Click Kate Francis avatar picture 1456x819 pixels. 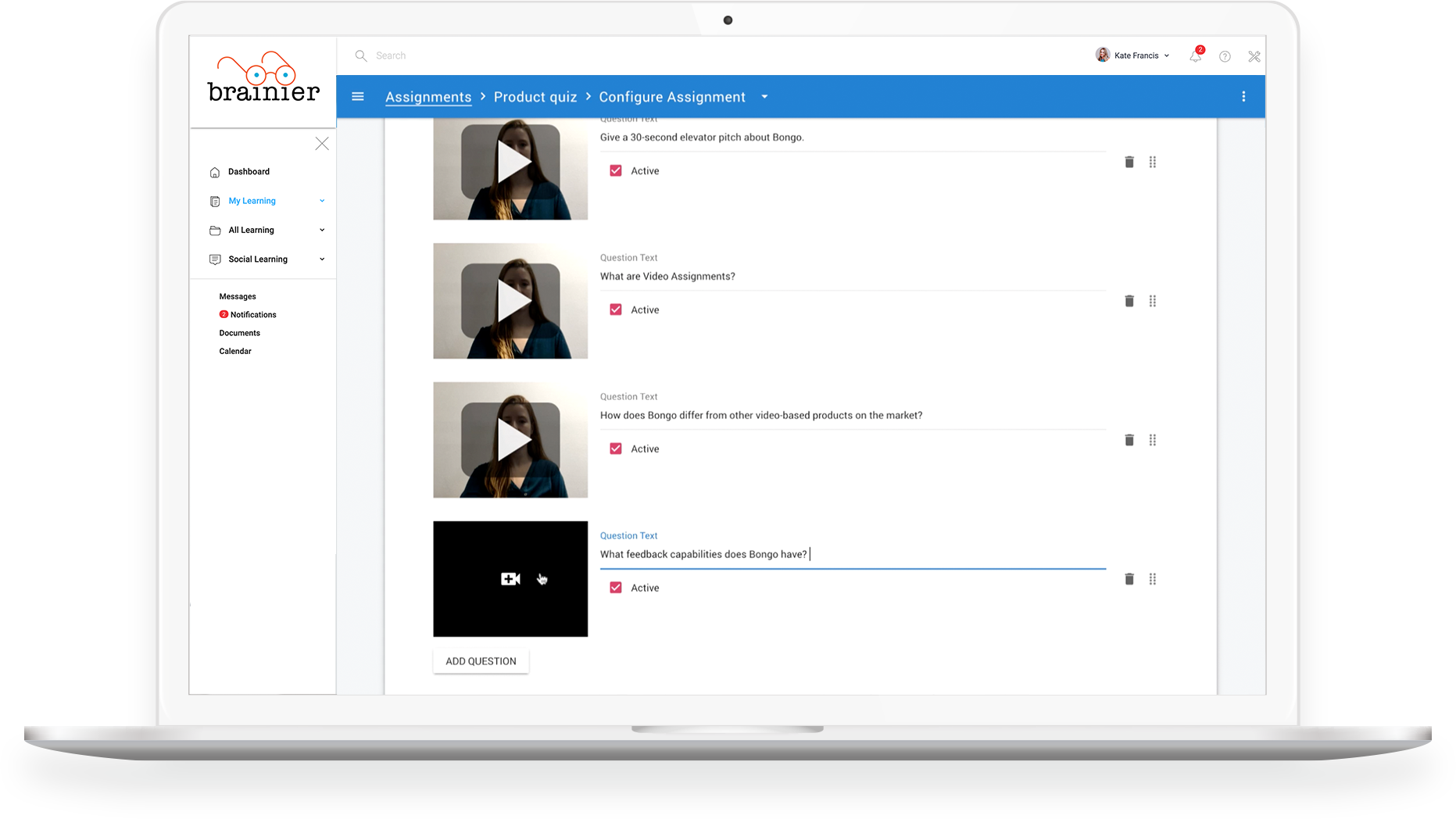pos(1103,55)
